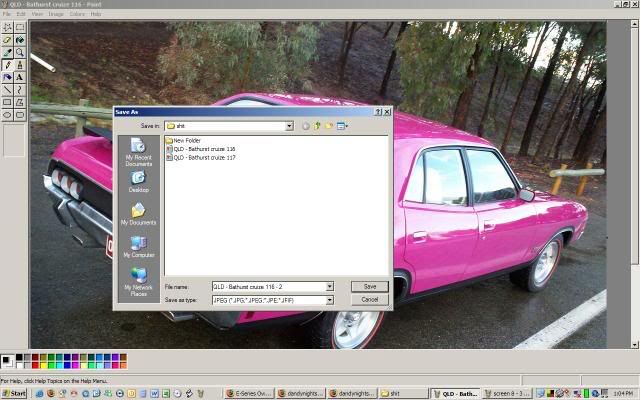The width and height of the screenshot is (640, 400).
Task: Go back using the Save As back icon
Action: coord(306,126)
